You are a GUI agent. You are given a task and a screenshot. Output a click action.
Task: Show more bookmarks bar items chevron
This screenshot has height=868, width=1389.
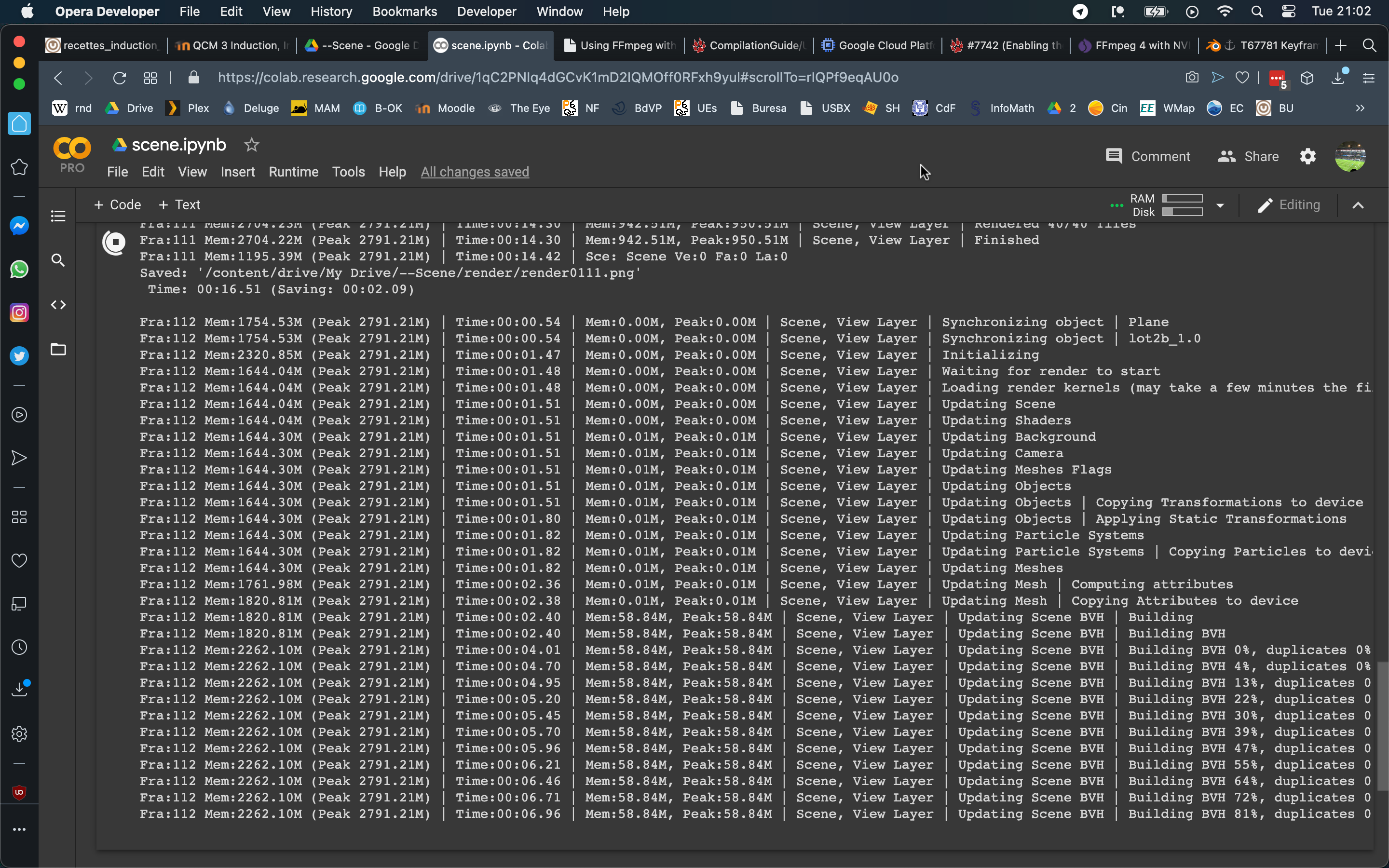1360,108
